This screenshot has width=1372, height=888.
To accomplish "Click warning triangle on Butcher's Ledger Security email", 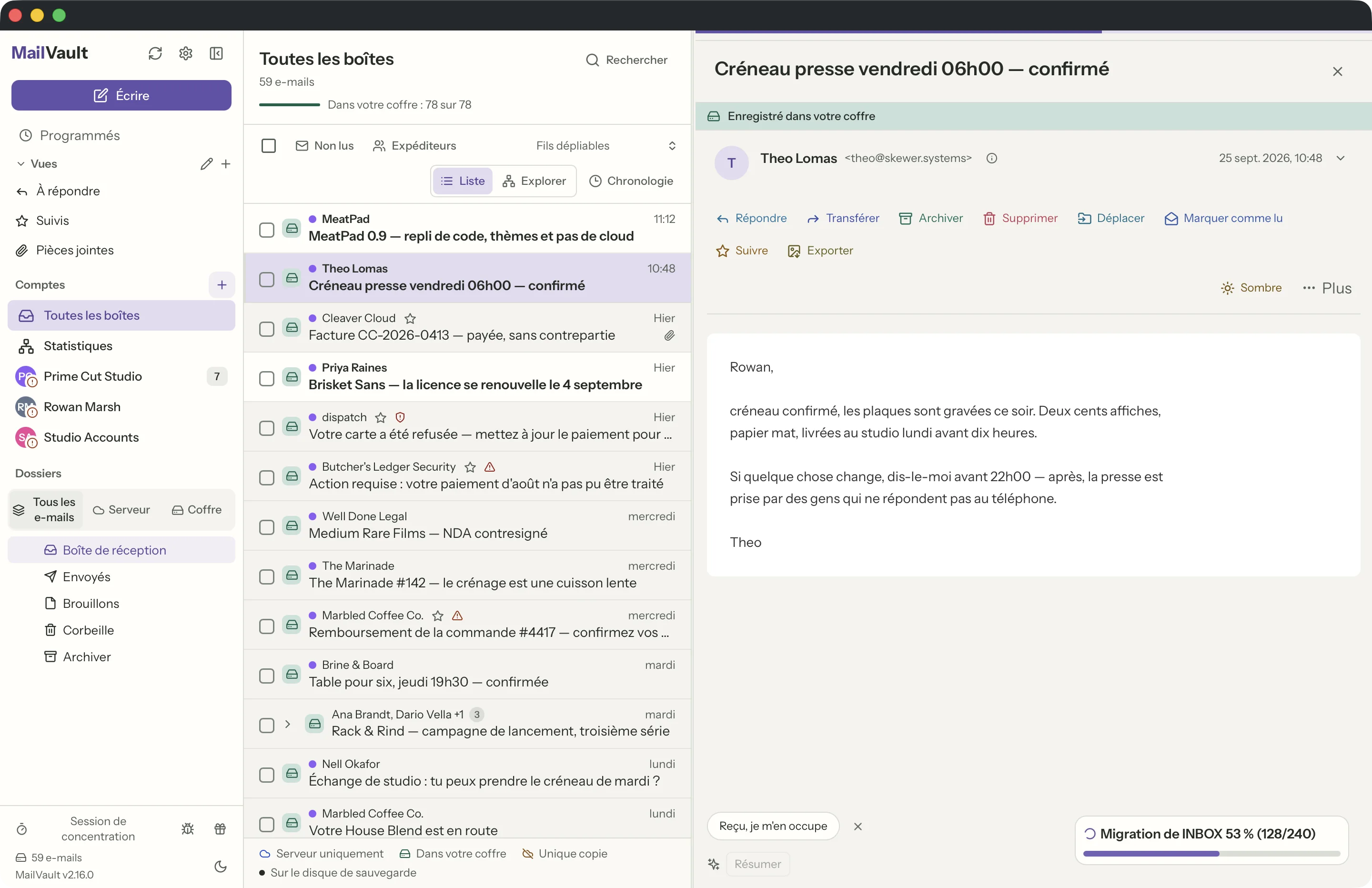I will click(490, 467).
